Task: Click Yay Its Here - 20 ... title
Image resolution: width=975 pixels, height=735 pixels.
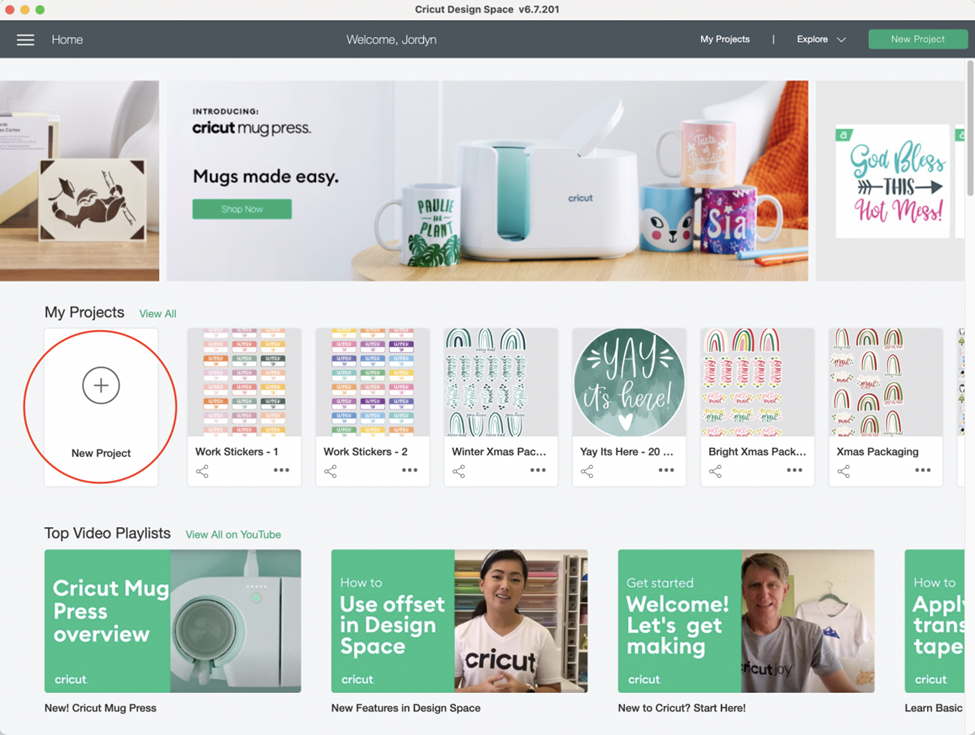Action: [x=627, y=451]
